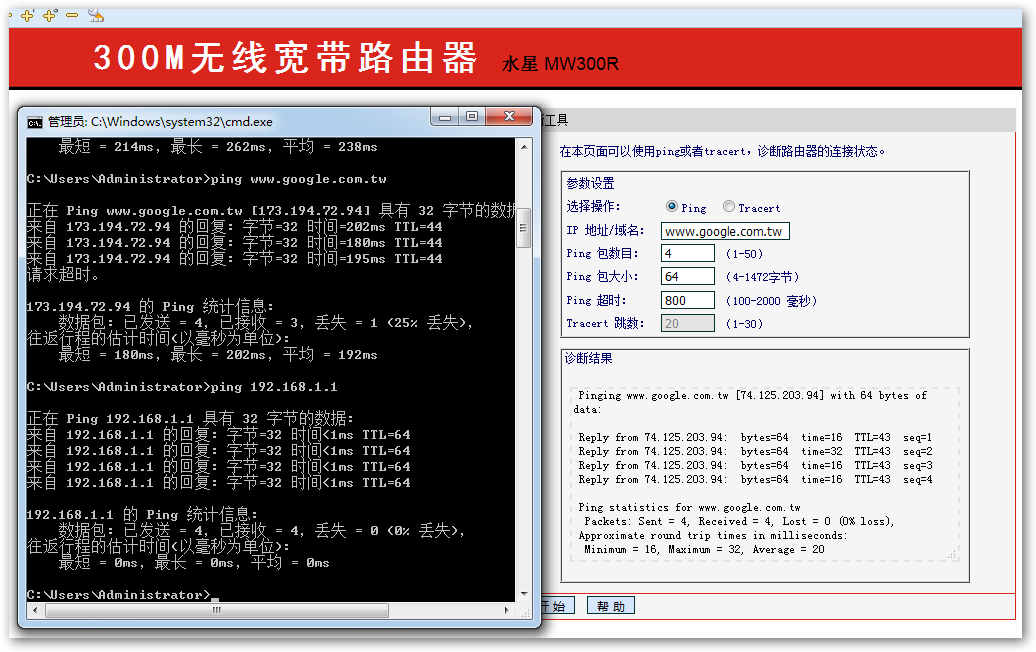Click the (4-1472字节) range hint text
Image resolution: width=1036 pixels, height=652 pixels.
coord(762,277)
